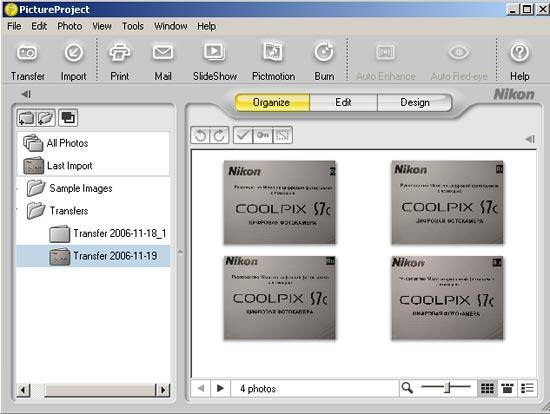Open the Transfer tool in the toolbar

[27, 61]
